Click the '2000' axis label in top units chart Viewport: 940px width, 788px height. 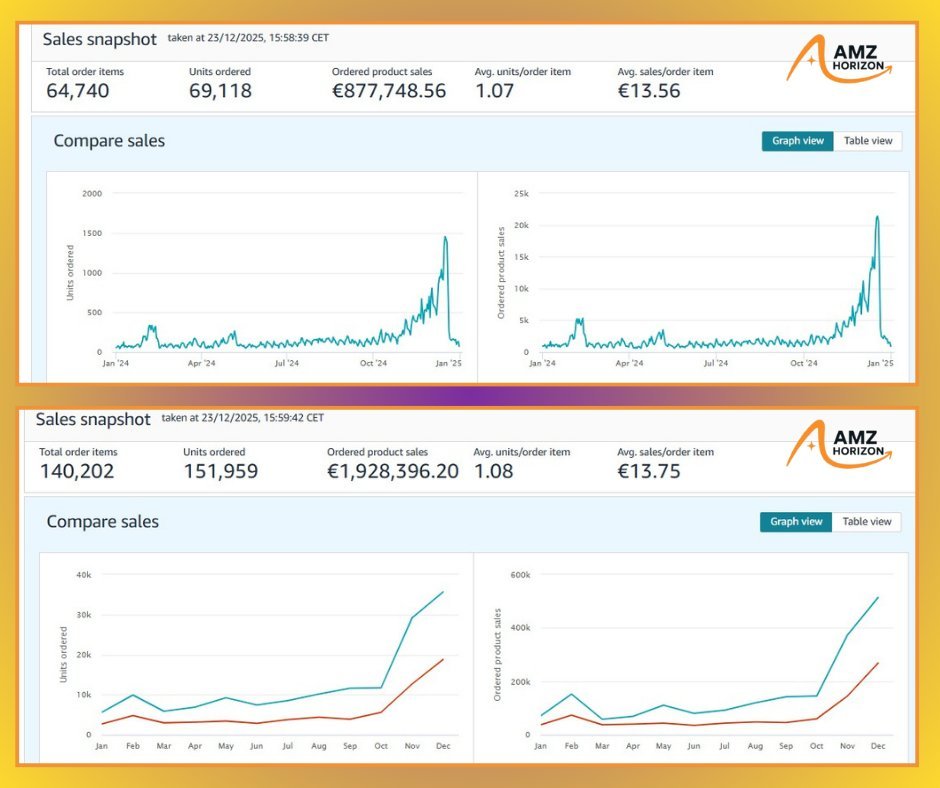(x=92, y=194)
